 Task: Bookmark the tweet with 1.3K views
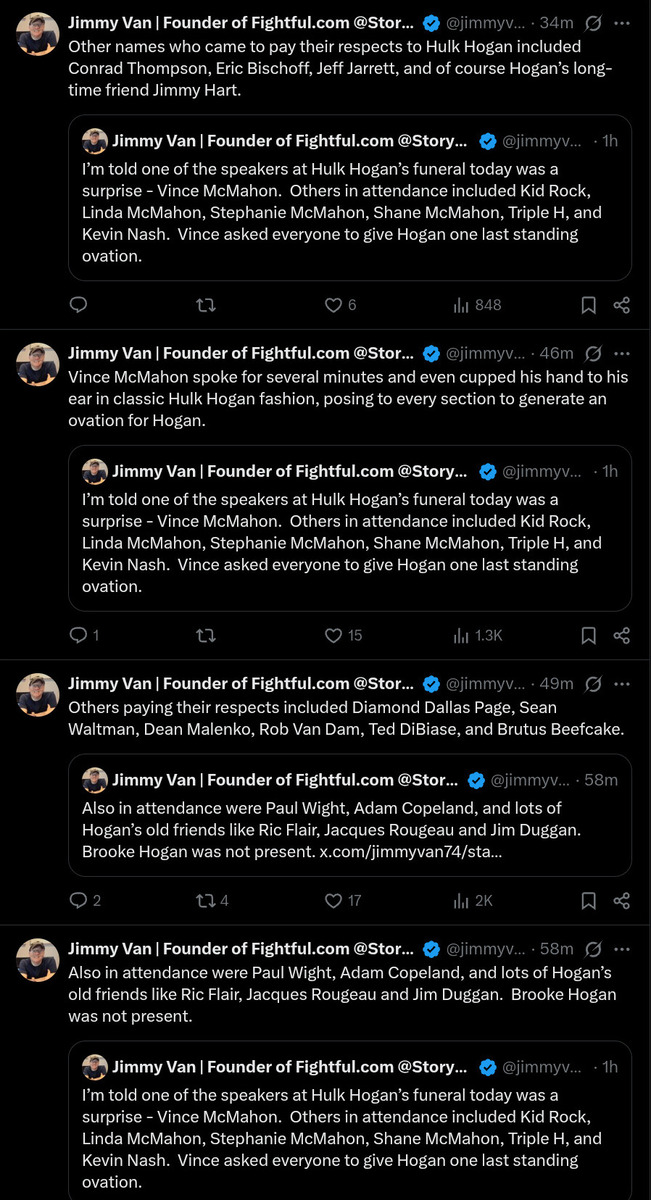pyautogui.click(x=589, y=635)
